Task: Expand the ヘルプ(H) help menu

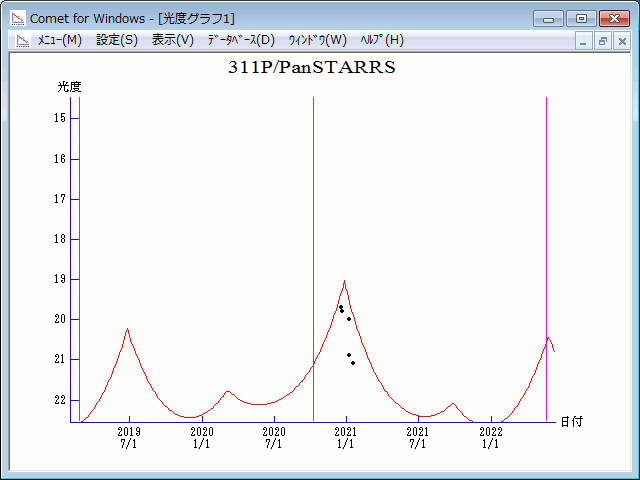Action: pos(382,40)
